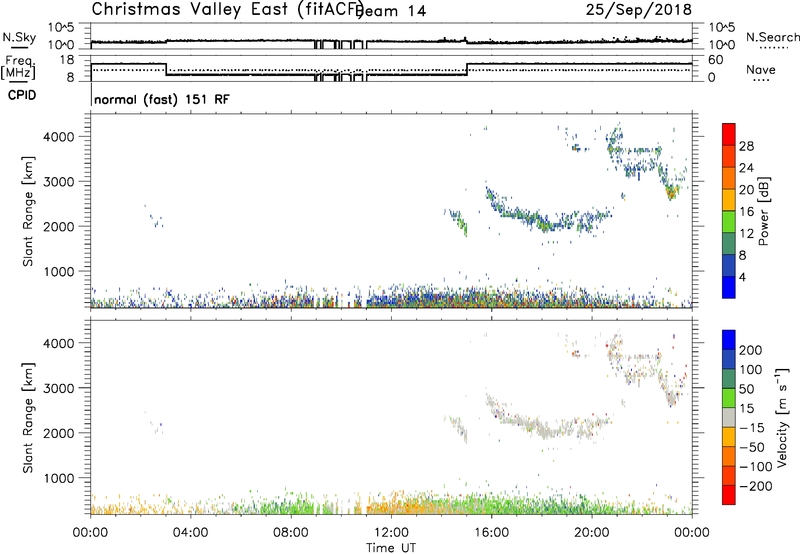The height and width of the screenshot is (554, 800).
Task: Select the teal 50–100 Velocity colorbar segment
Action: (x=729, y=379)
